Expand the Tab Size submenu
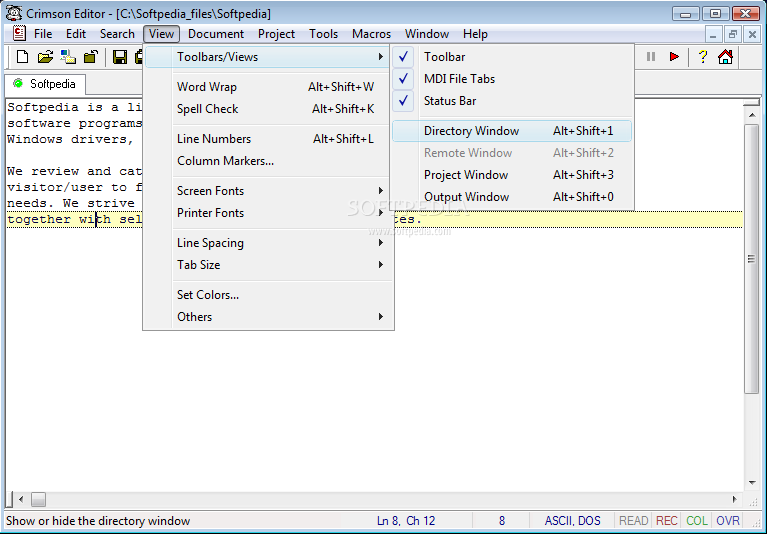The height and width of the screenshot is (534, 767). click(x=269, y=265)
